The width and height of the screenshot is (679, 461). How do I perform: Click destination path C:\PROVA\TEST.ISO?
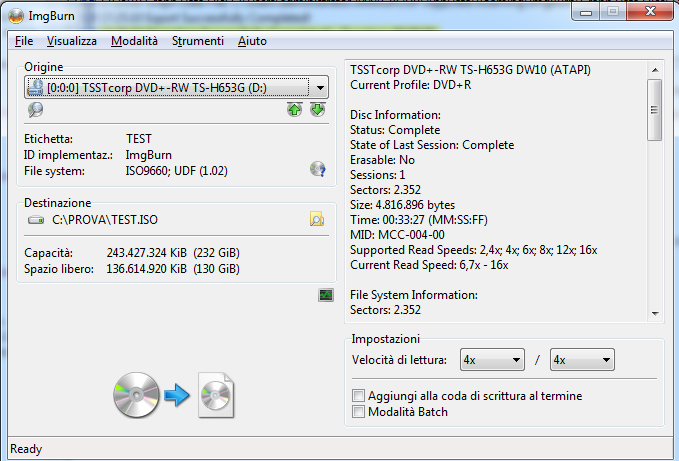tap(105, 220)
